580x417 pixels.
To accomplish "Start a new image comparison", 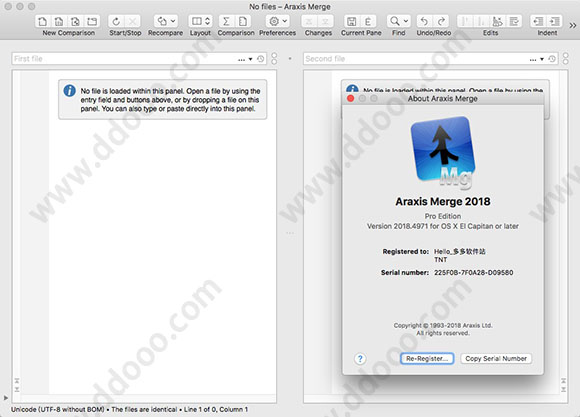I will click(x=75, y=21).
